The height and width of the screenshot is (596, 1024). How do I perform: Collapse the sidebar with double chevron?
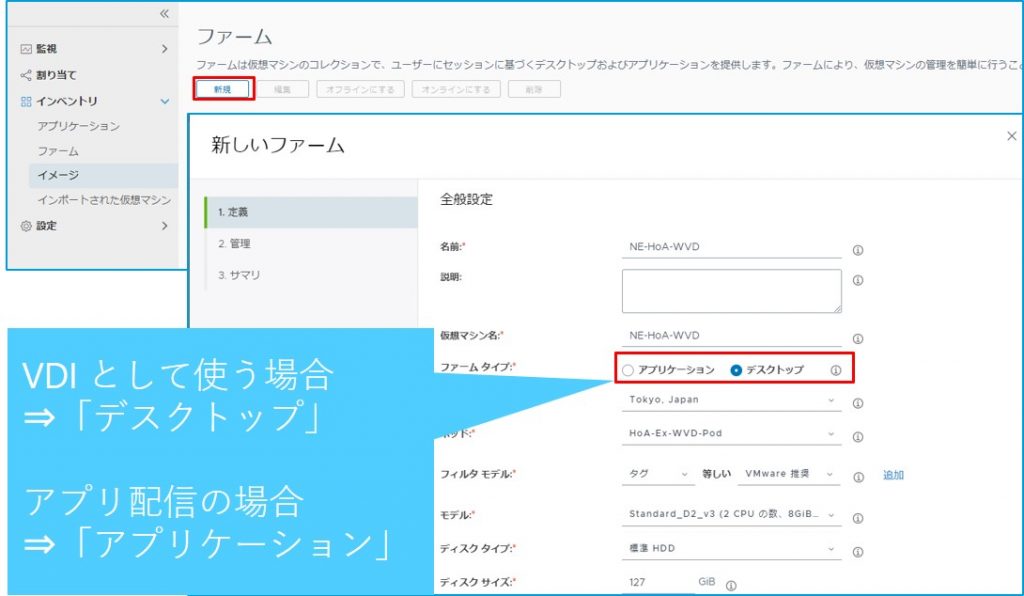164,14
